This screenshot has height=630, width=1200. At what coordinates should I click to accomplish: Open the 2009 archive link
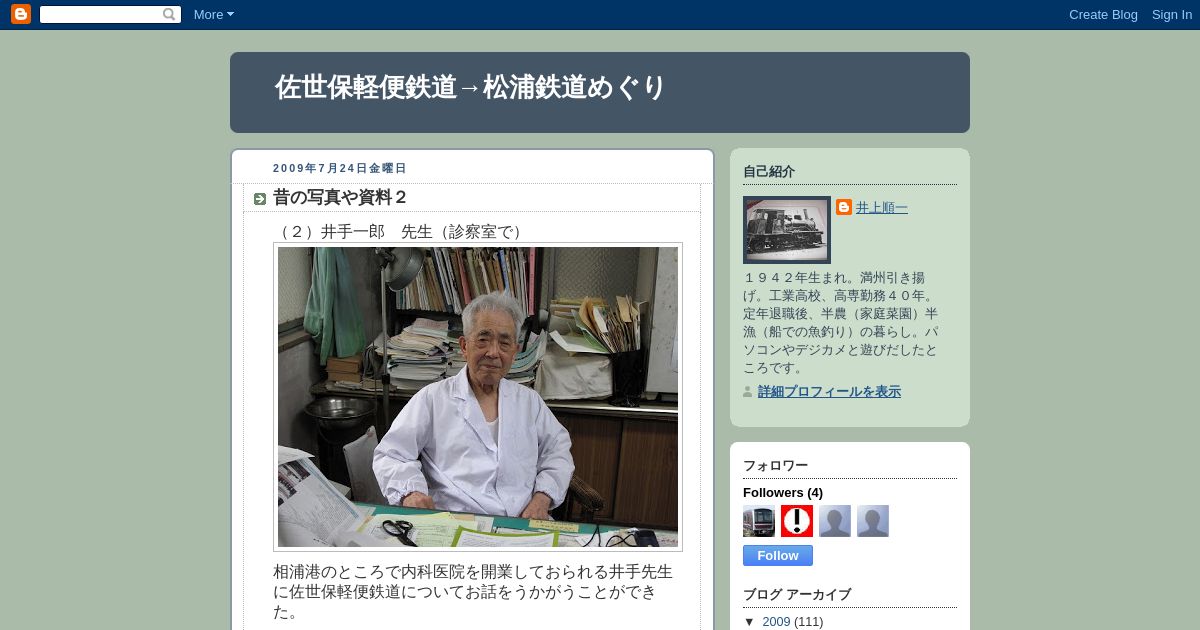point(776,622)
